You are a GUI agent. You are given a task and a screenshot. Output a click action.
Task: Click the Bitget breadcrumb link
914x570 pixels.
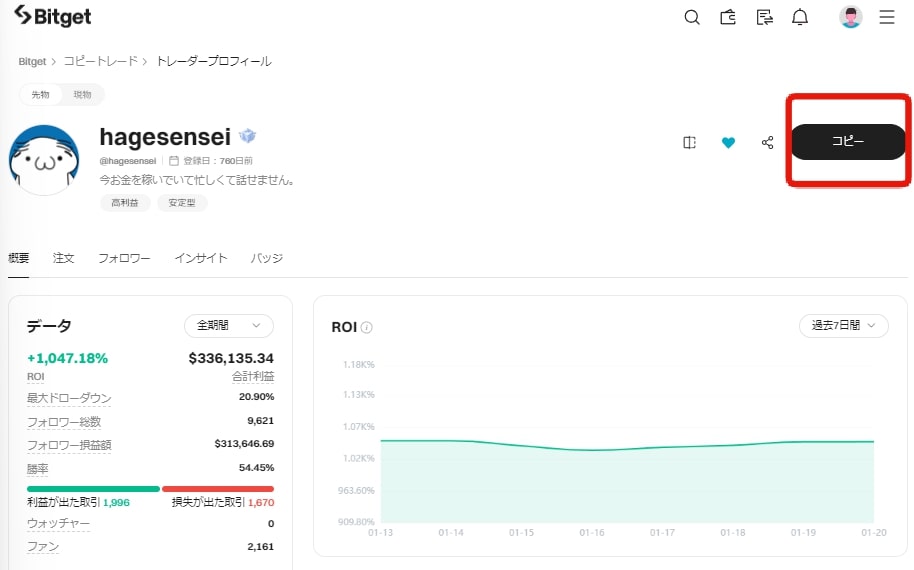tap(32, 62)
